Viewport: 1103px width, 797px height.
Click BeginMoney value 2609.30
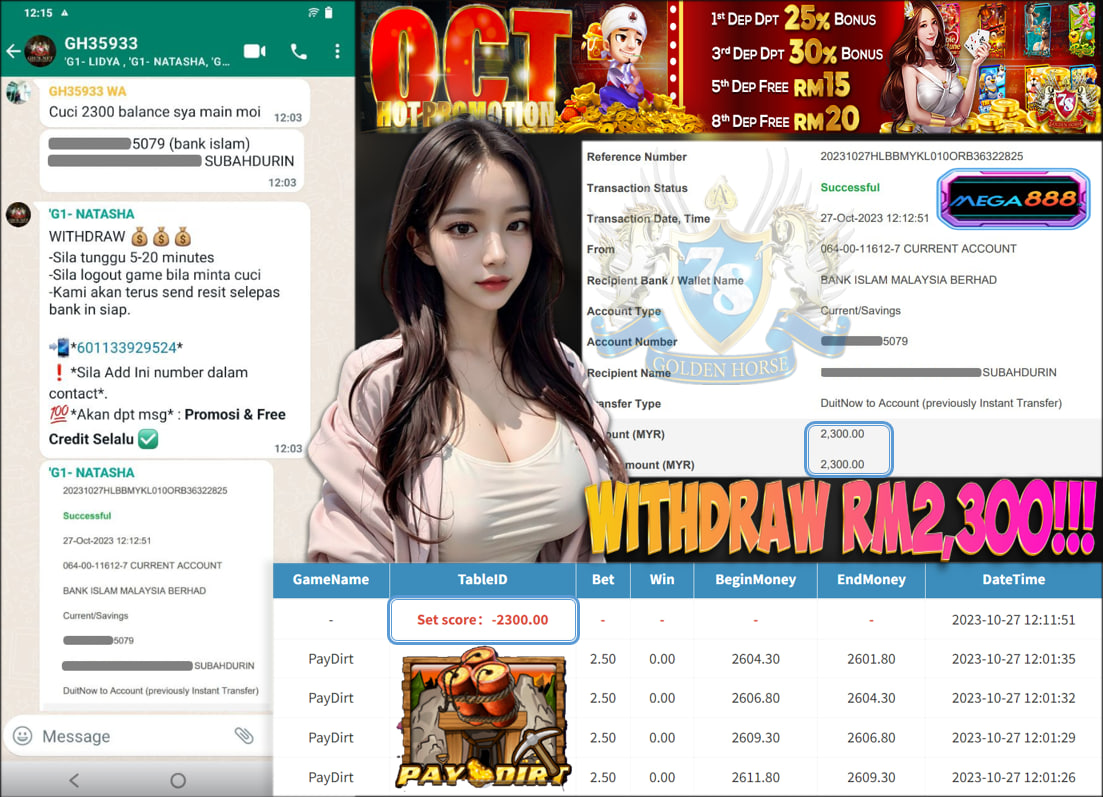click(755, 738)
